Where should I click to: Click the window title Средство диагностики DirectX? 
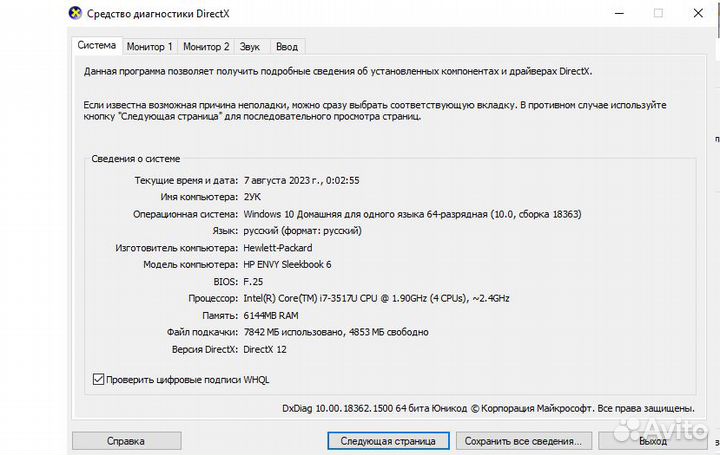pyautogui.click(x=158, y=14)
